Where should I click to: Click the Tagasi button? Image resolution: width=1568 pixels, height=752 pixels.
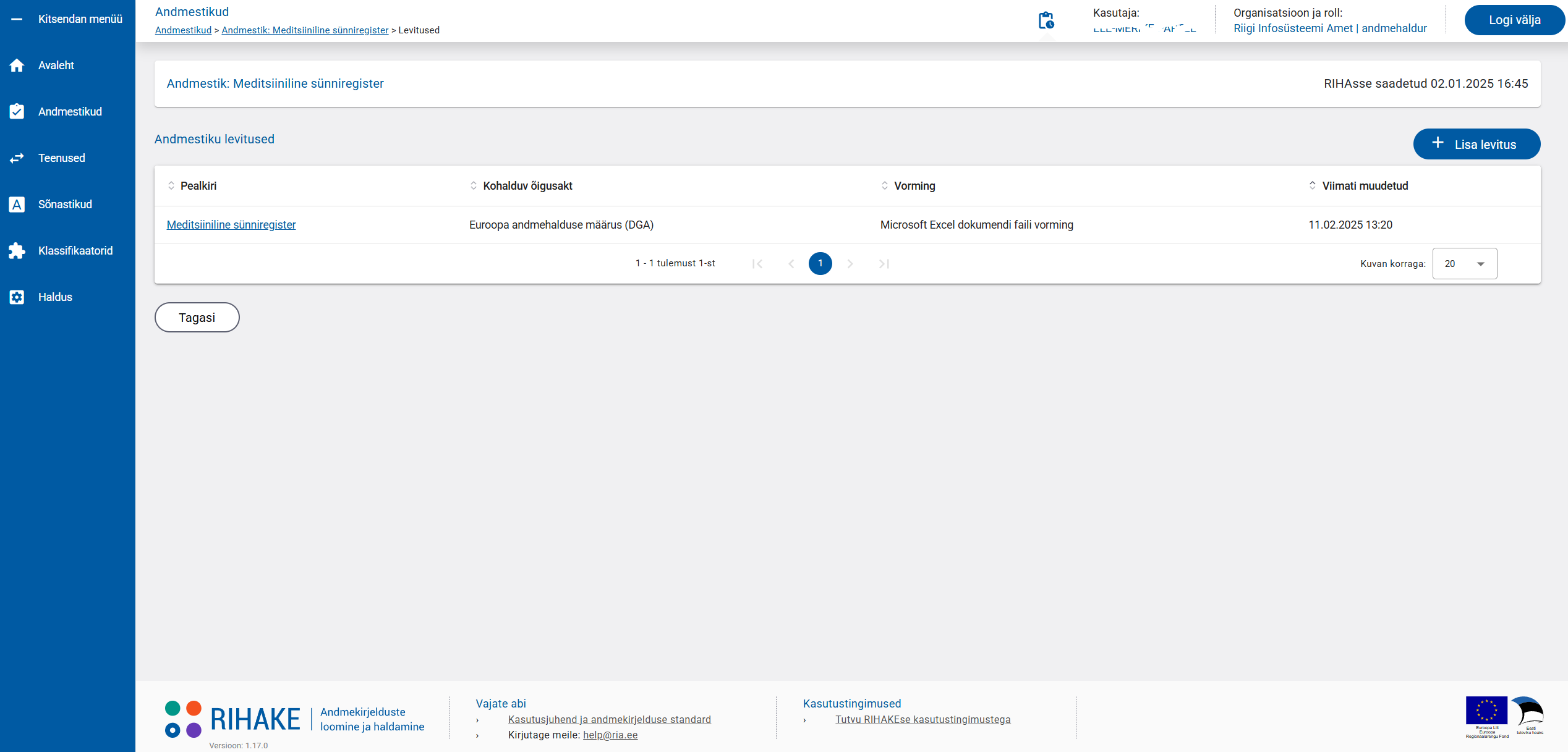pos(197,318)
